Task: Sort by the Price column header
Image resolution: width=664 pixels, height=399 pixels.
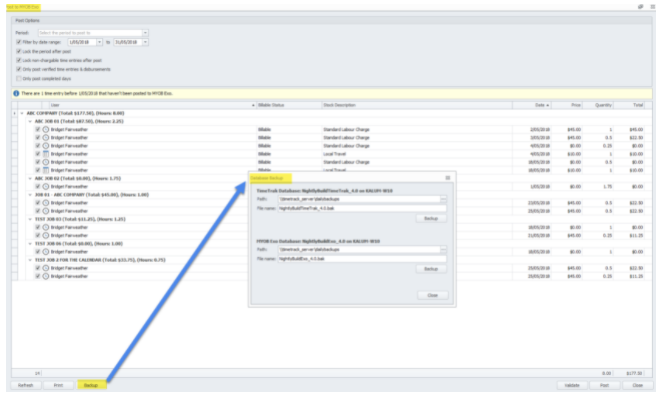Action: [567, 105]
